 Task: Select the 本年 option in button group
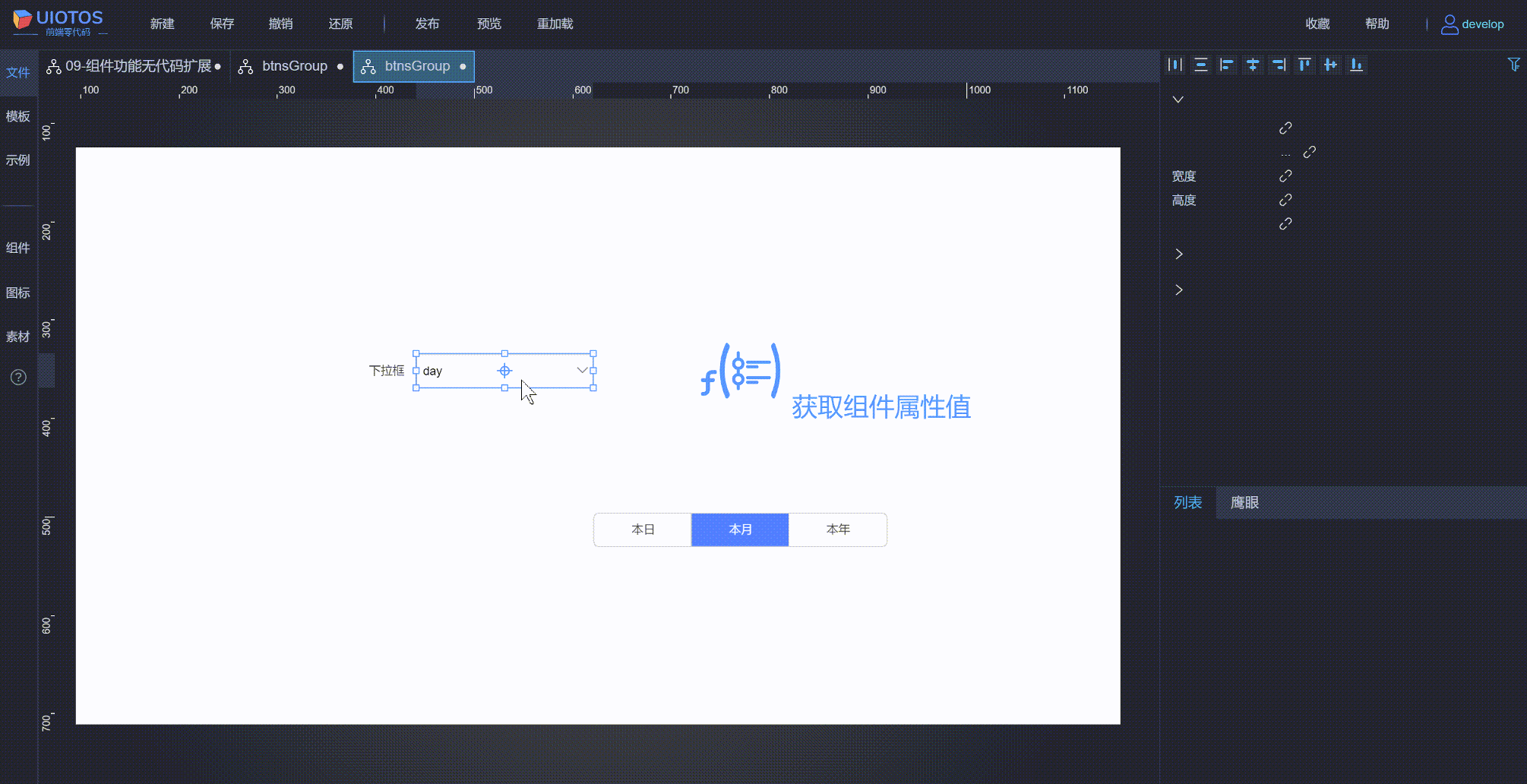[838, 530]
